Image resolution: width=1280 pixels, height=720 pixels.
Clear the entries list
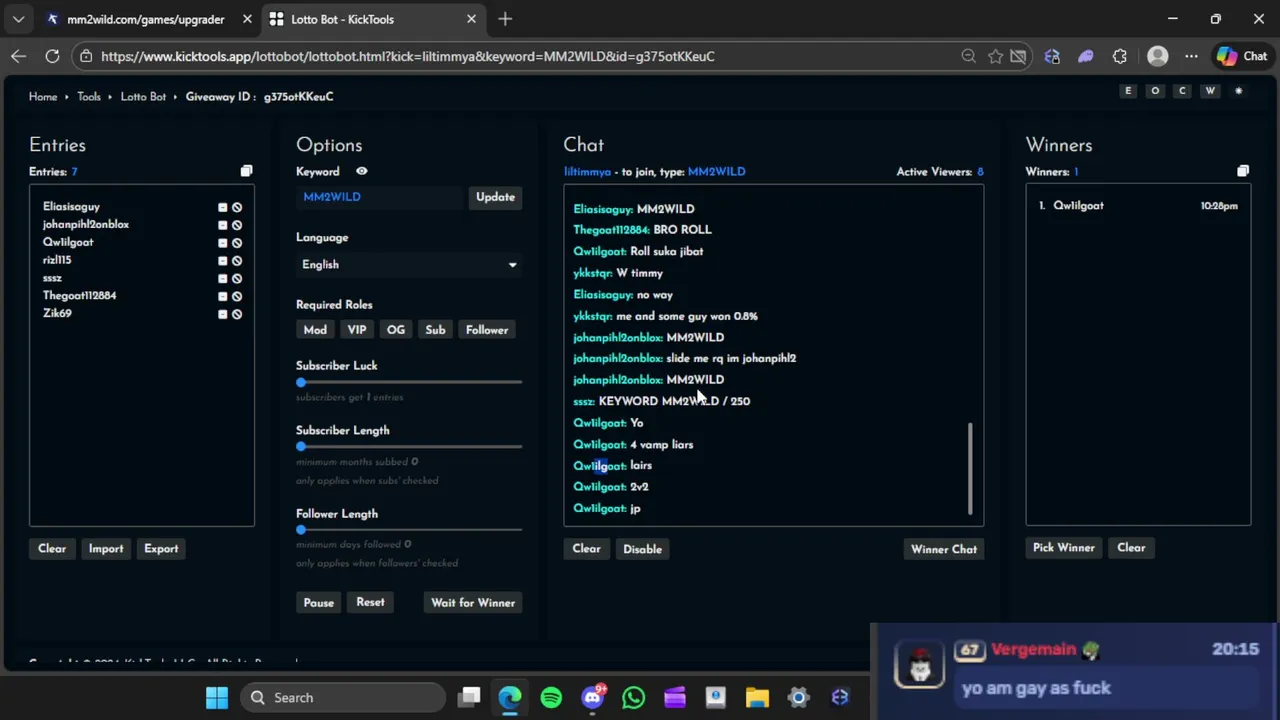click(52, 549)
